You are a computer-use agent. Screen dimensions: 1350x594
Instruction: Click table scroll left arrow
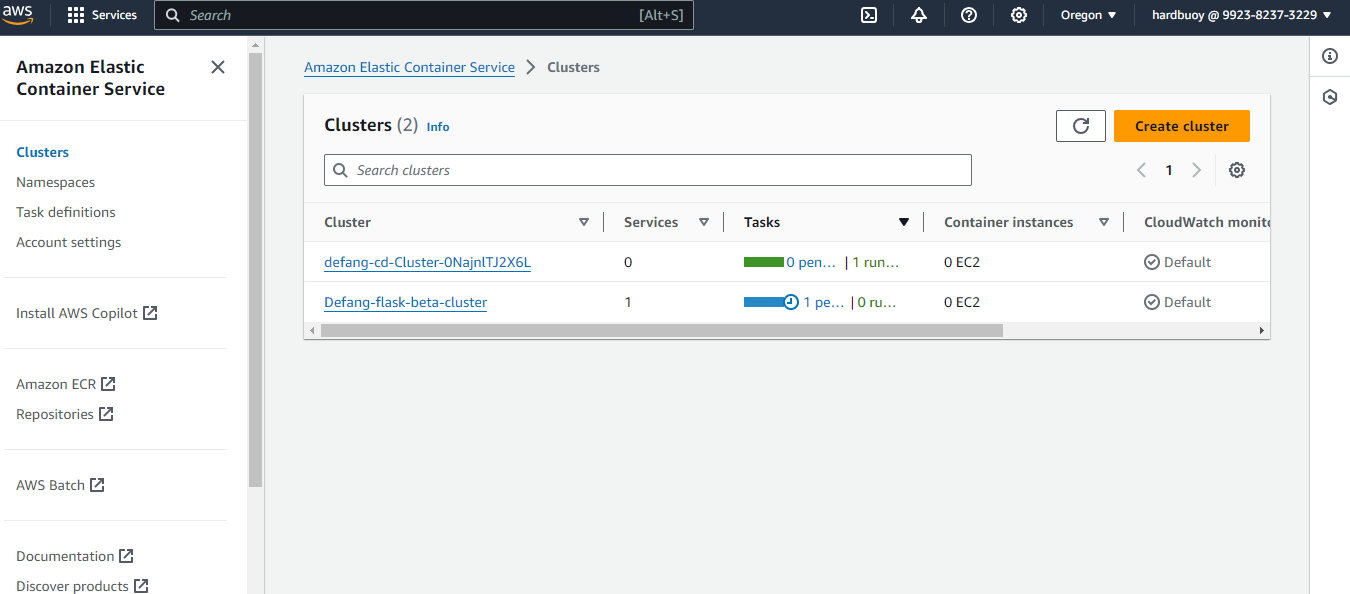312,330
